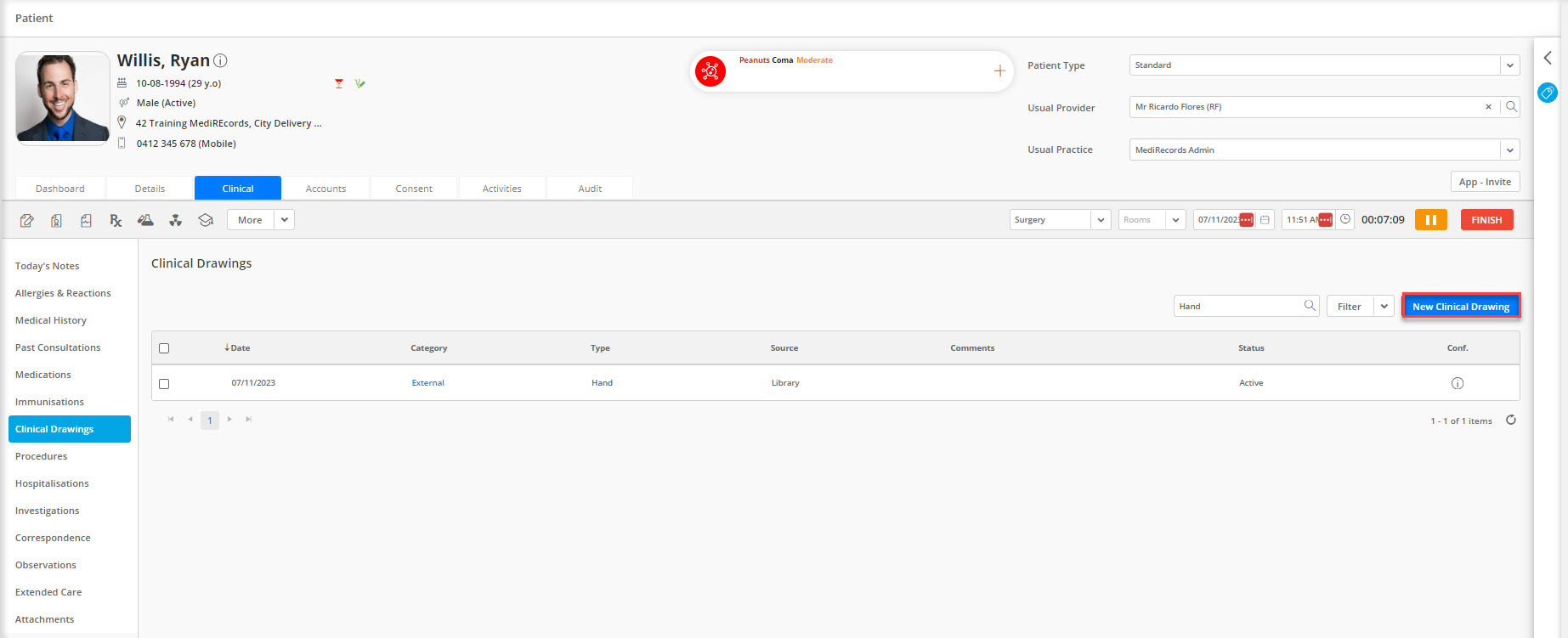Go to next page of results
This screenshot has width=1568, height=638.
(x=229, y=419)
